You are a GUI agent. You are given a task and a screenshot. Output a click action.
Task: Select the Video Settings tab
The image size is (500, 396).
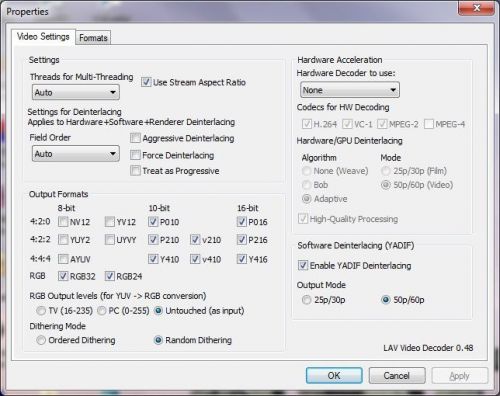(x=43, y=36)
